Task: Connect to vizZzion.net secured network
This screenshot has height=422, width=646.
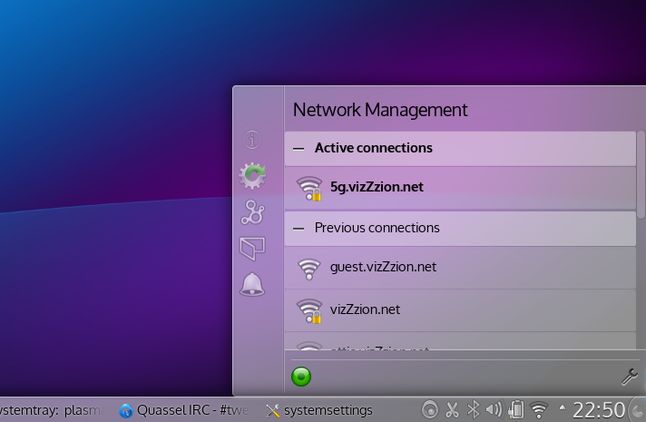Action: [460, 310]
